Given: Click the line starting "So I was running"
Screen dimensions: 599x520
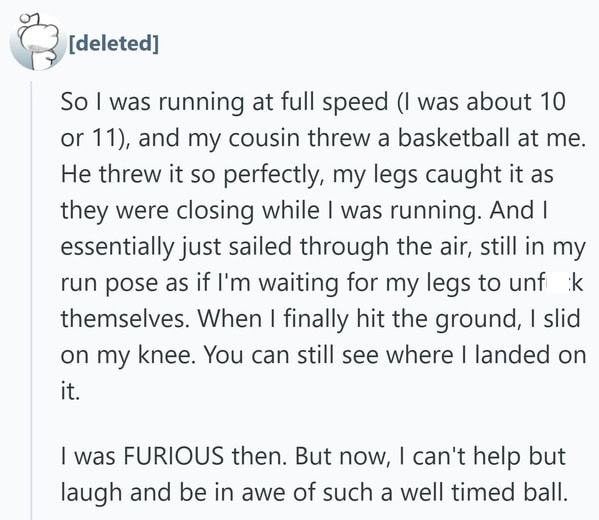Looking at the screenshot, I should tap(313, 102).
